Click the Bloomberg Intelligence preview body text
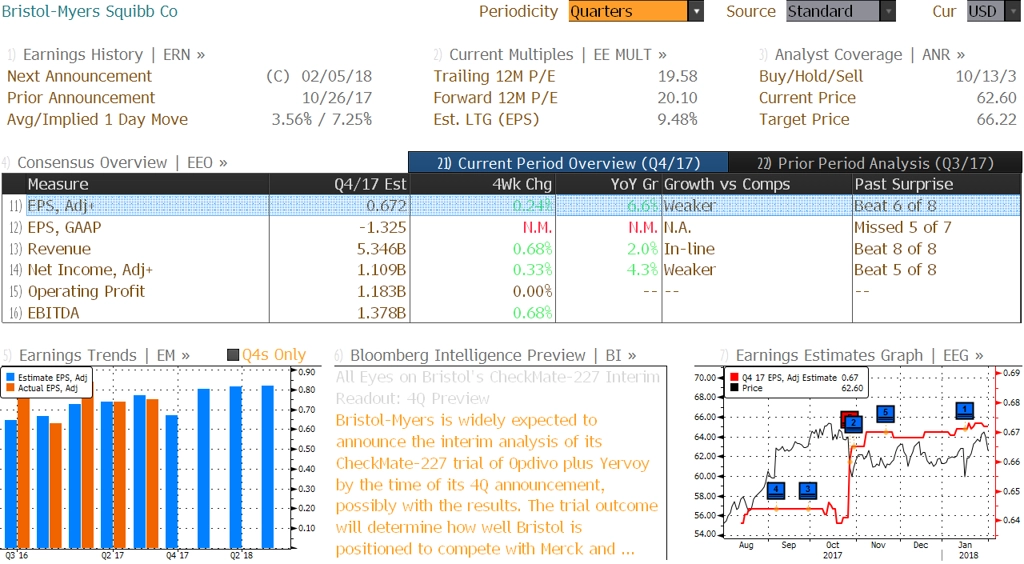 click(x=497, y=484)
